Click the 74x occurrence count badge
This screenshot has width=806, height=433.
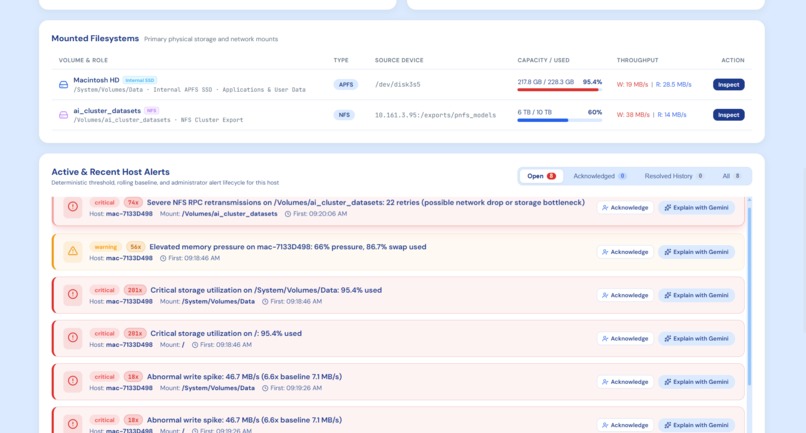pos(133,203)
